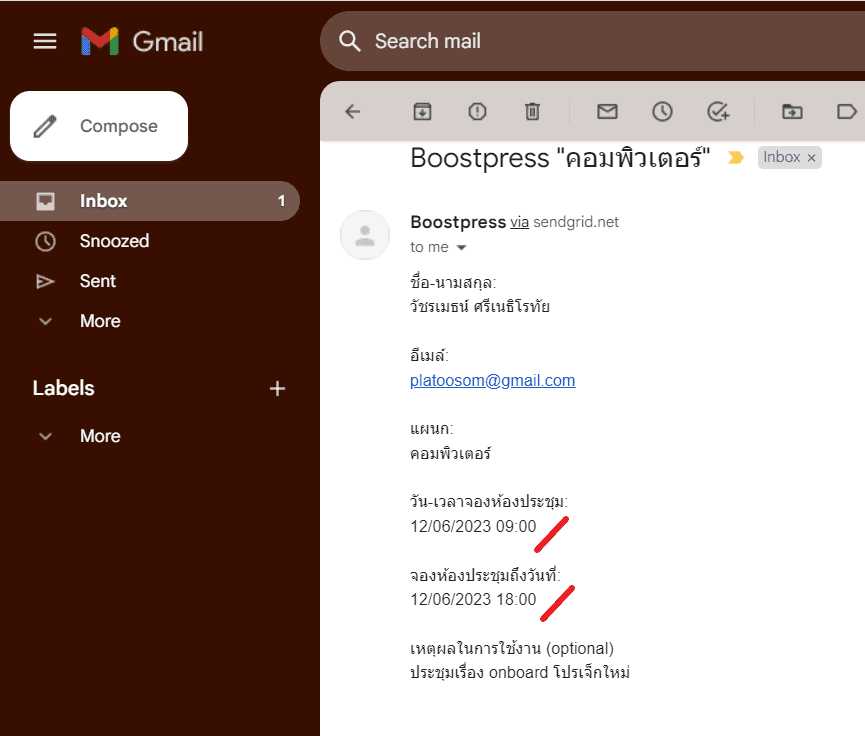
Task: Click the back arrow to inbox
Action: coord(352,112)
